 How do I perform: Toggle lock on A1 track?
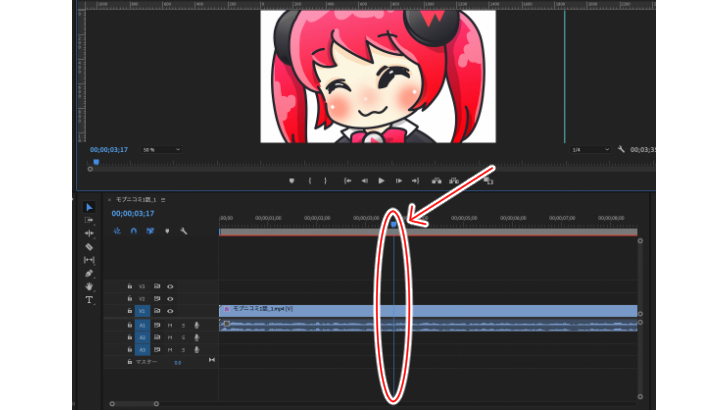[x=130, y=325]
